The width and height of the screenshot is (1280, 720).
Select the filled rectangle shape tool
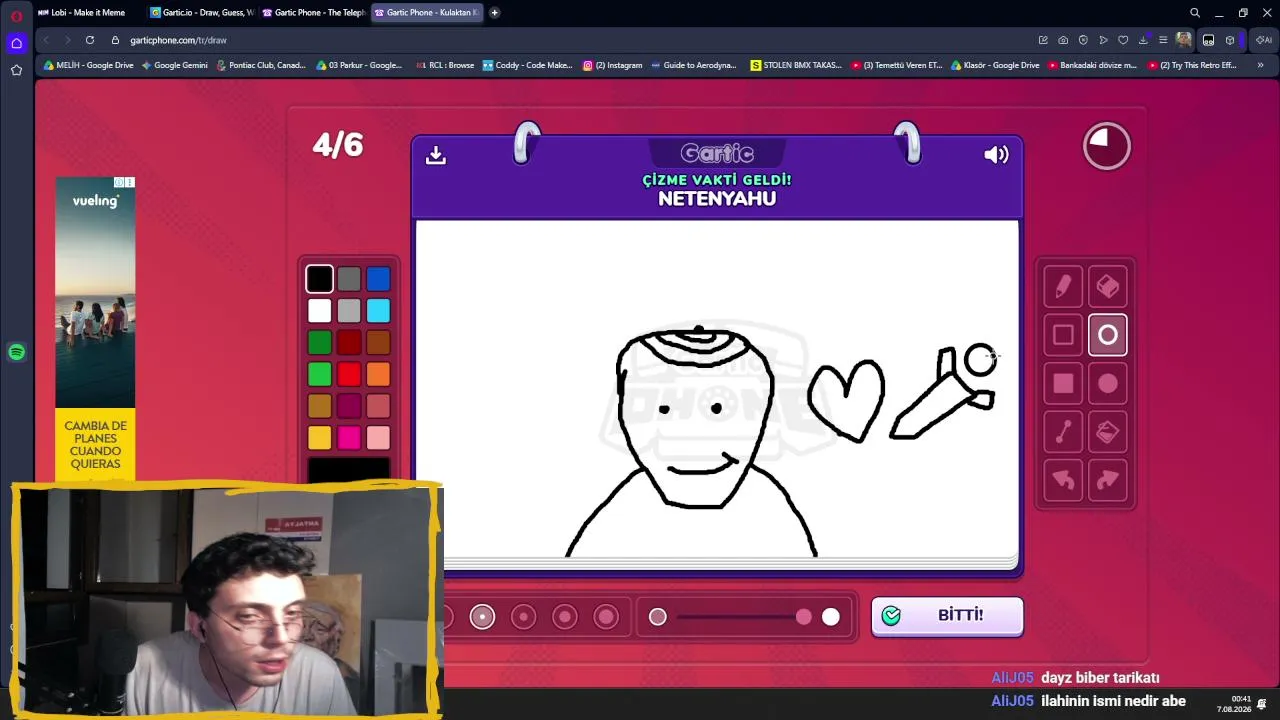pos(1063,383)
